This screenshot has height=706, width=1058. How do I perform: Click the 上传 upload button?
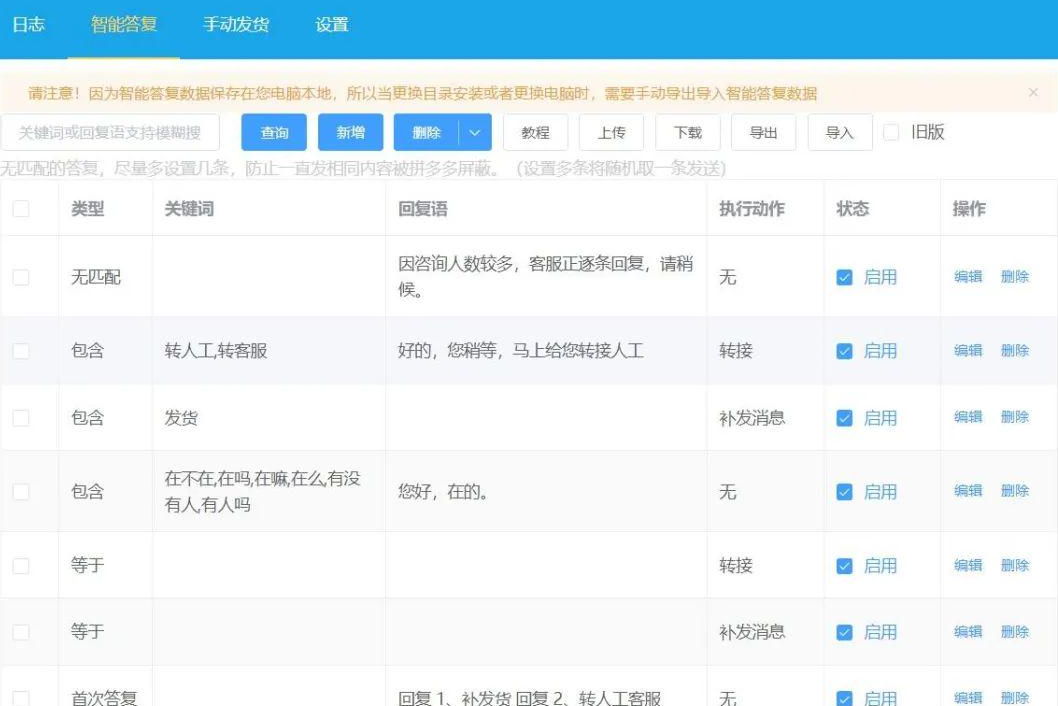pos(612,131)
